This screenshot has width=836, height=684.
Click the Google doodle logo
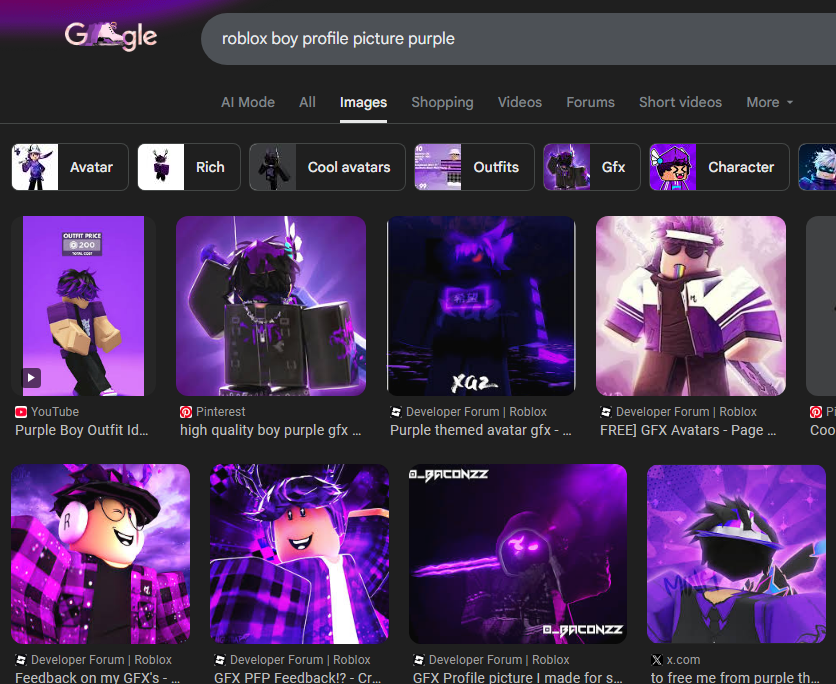pyautogui.click(x=111, y=36)
